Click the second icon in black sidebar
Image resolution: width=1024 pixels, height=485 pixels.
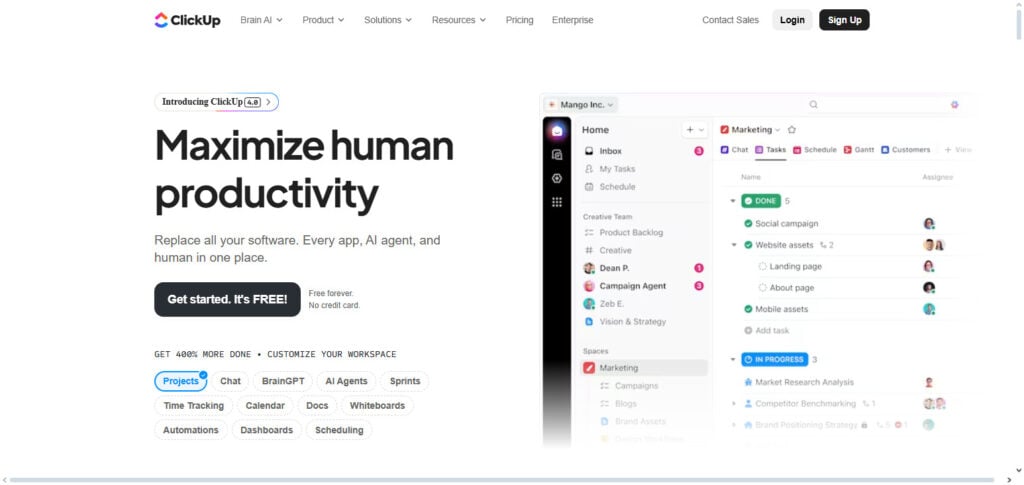(556, 155)
